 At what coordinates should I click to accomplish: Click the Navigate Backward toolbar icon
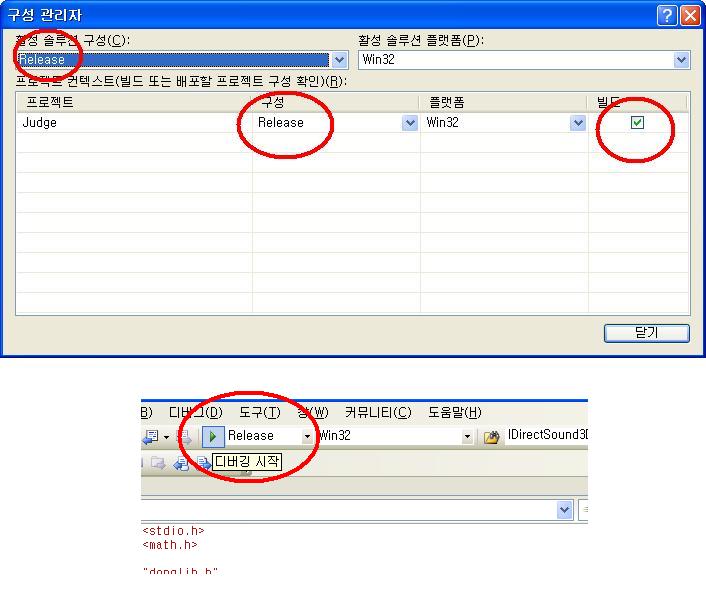150,436
